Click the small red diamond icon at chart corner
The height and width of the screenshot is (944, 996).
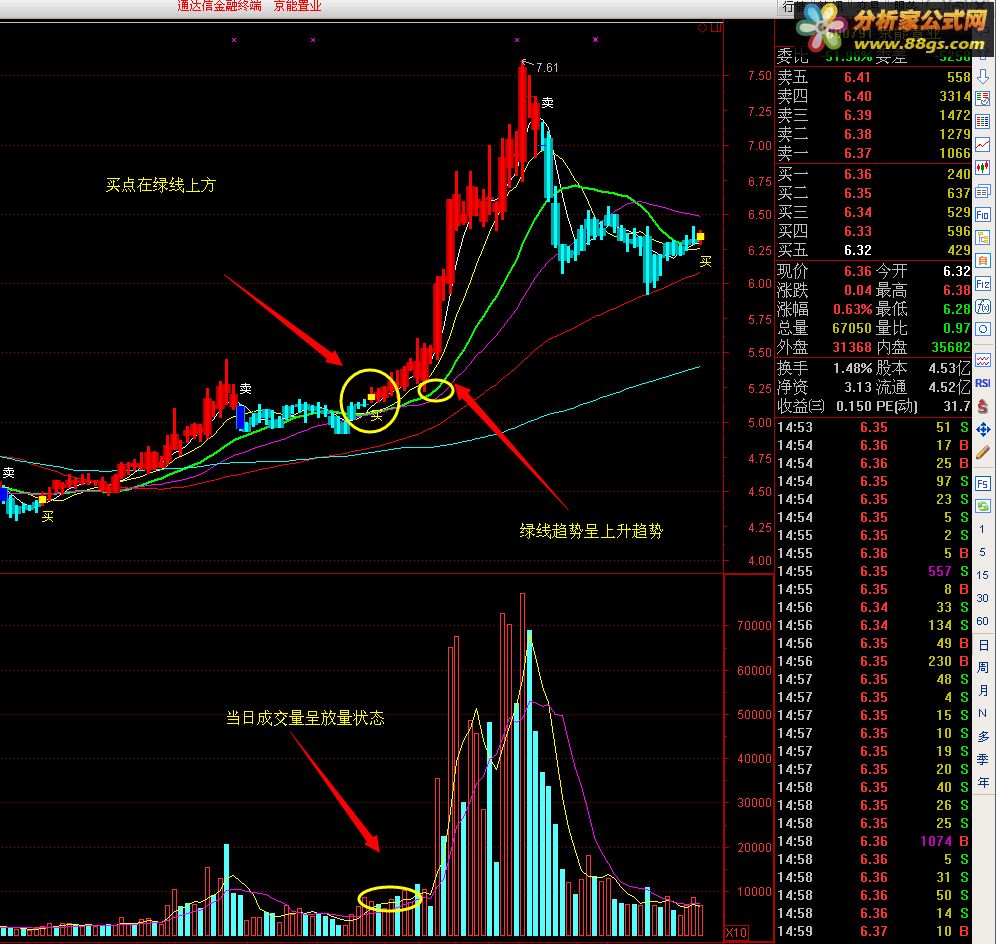pyautogui.click(x=702, y=28)
